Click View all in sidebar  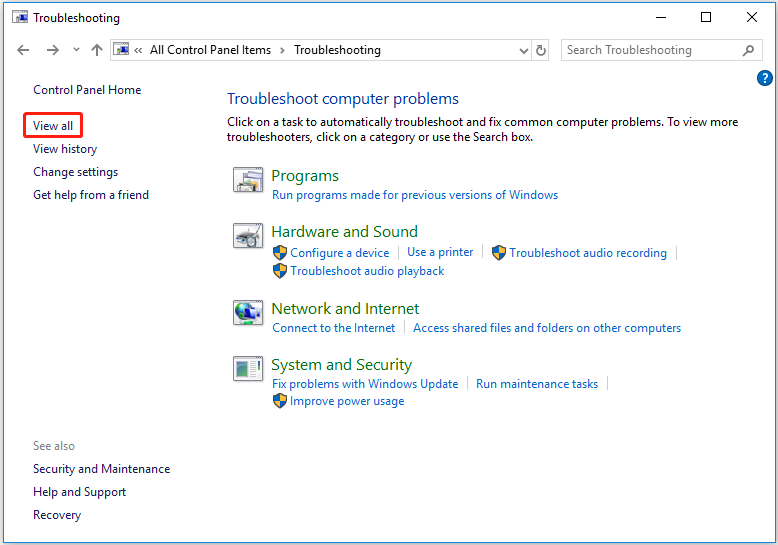coord(53,126)
